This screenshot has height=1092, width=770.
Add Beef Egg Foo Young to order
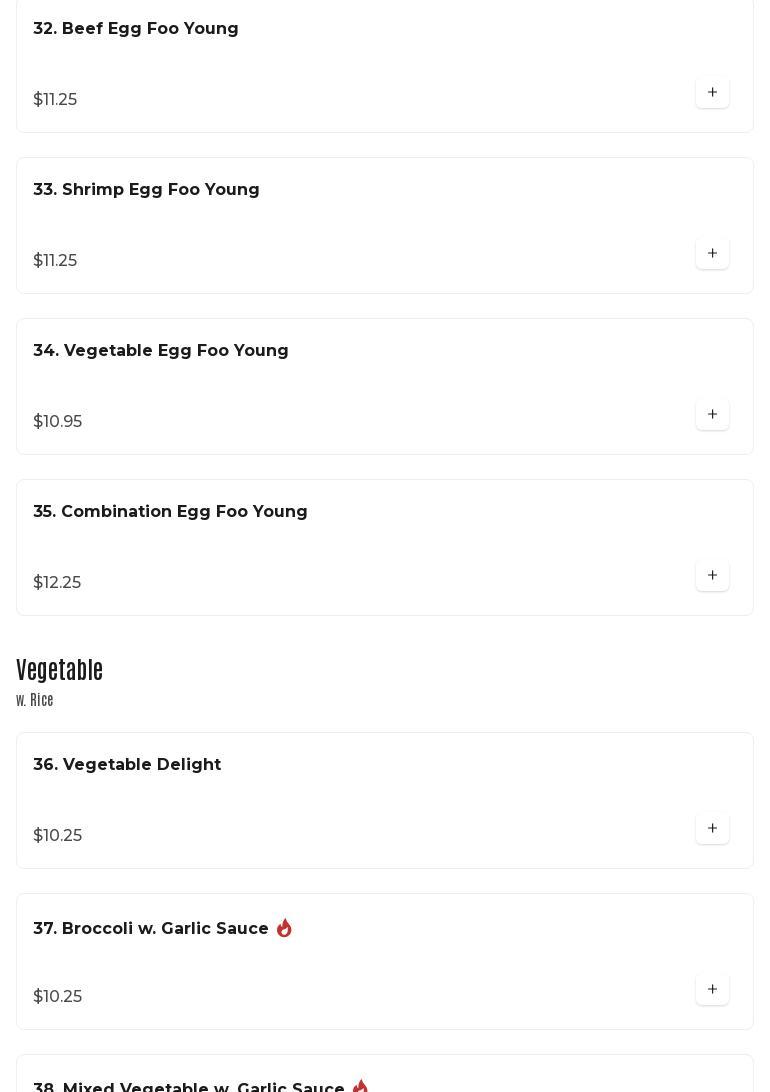[x=712, y=93]
